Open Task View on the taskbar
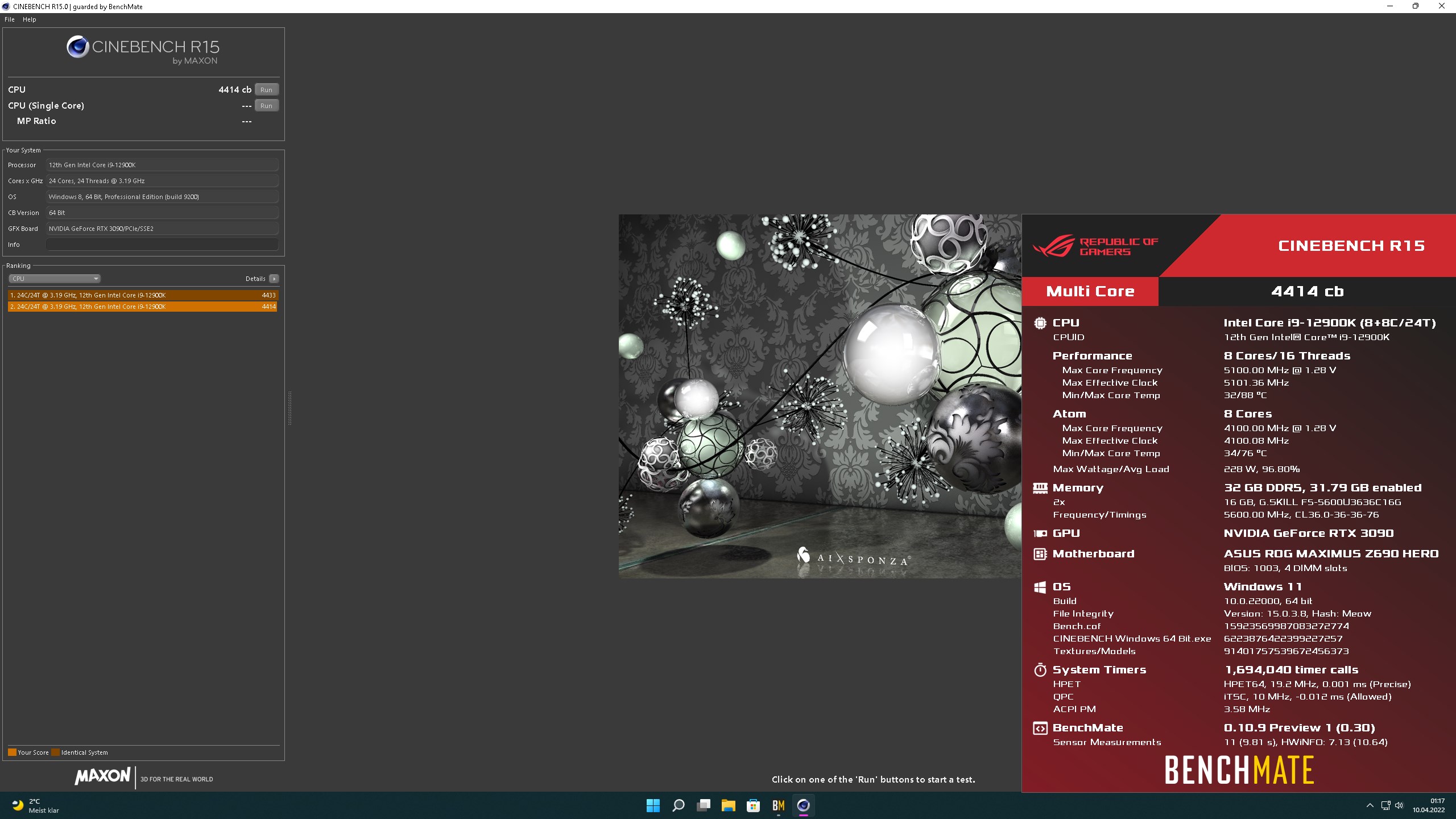The image size is (1456, 819). tap(704, 805)
